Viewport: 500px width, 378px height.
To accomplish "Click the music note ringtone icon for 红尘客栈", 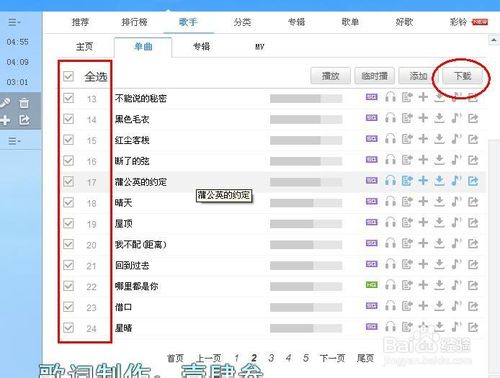I will [x=456, y=139].
